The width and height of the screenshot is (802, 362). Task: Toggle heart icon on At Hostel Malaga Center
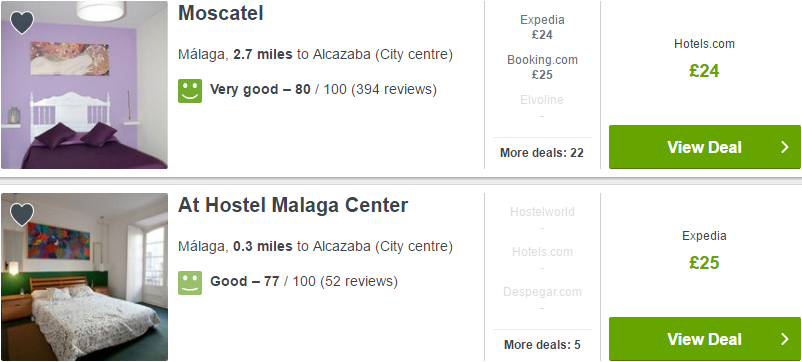(22, 215)
